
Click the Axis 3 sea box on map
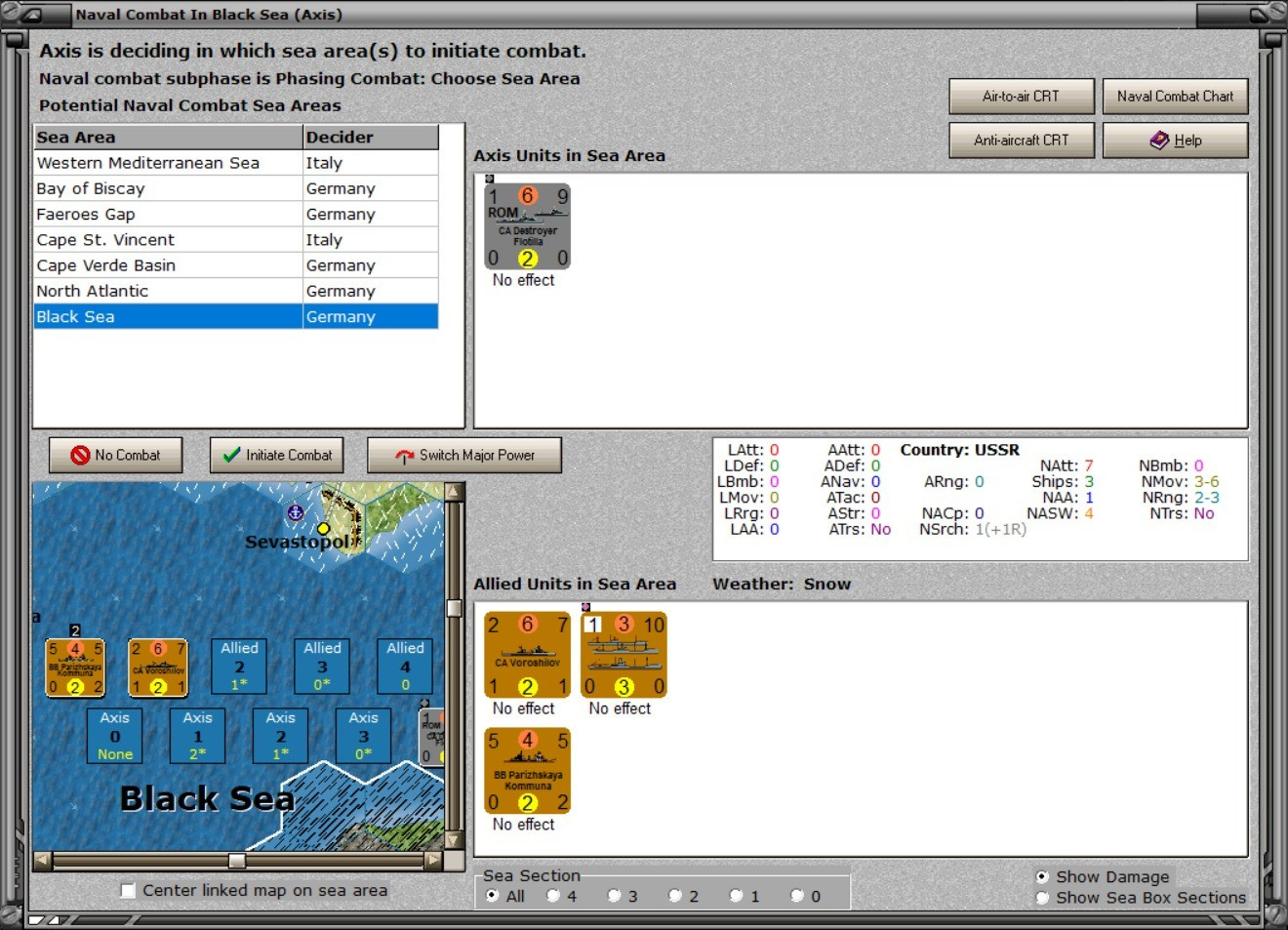pos(363,736)
